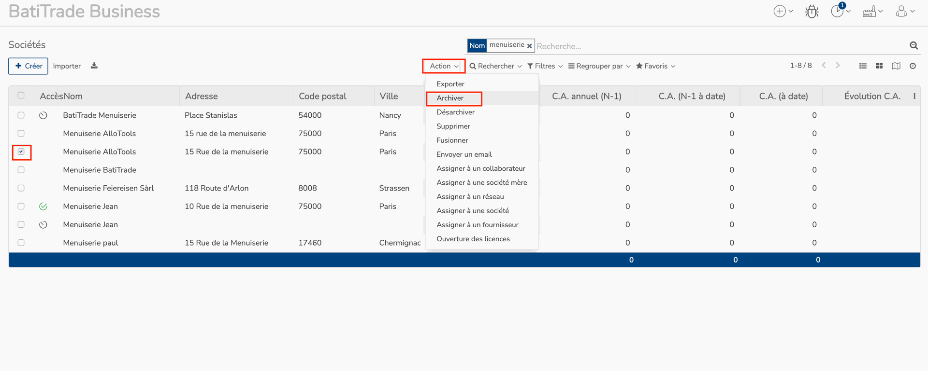The image size is (928, 371).
Task: Click the green check icon for Menuiserie Jean
Action: tap(43, 207)
